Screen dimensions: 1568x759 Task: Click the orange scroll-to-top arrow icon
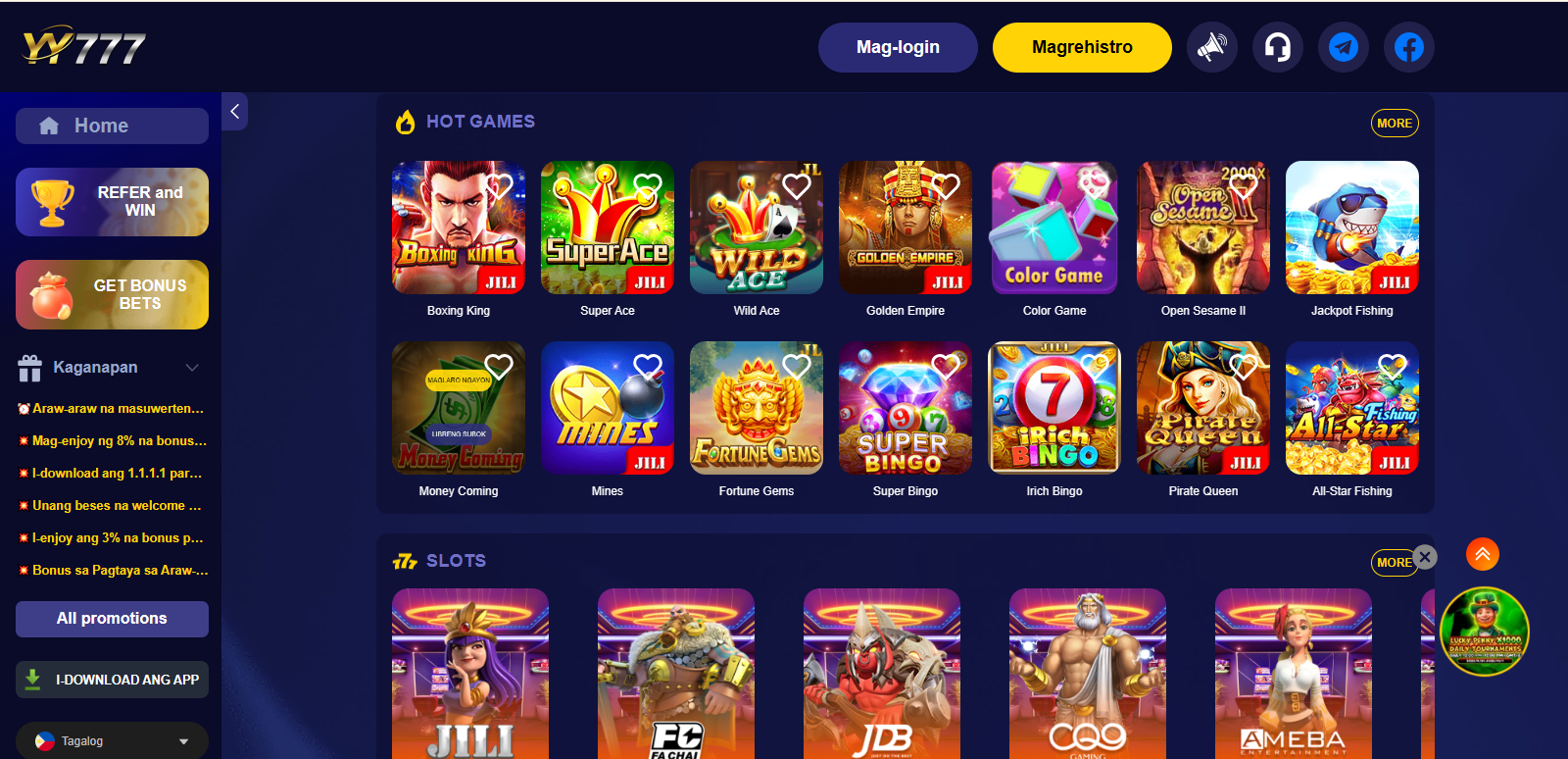(1483, 554)
